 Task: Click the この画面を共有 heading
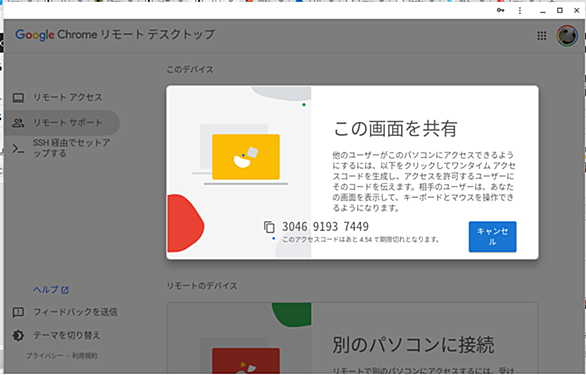click(395, 129)
